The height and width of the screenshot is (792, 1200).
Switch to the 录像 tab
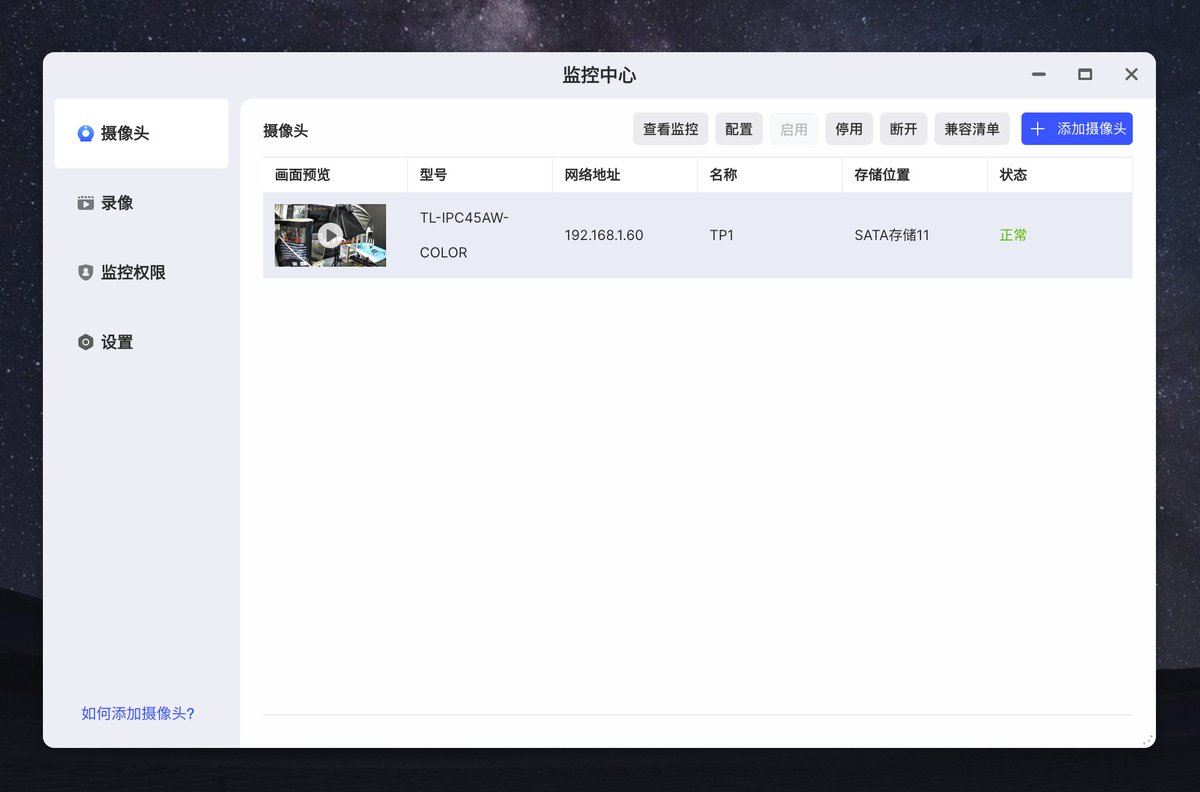[x=113, y=201]
